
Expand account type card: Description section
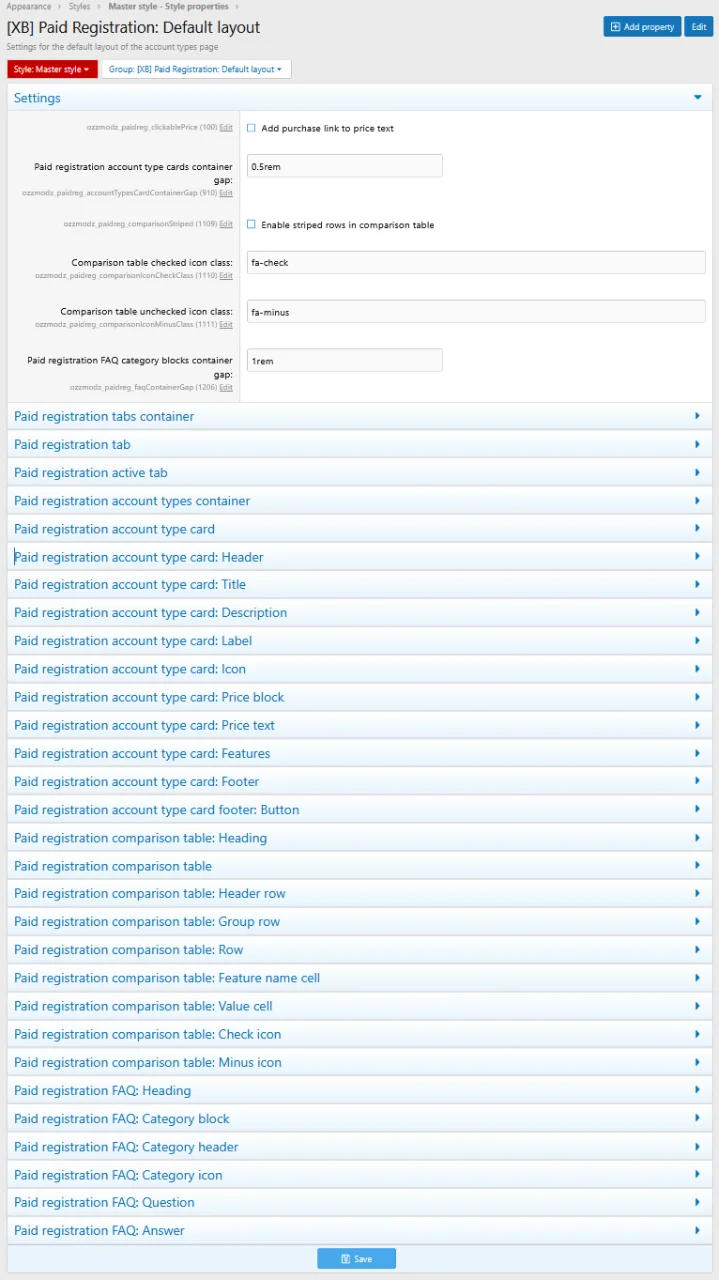pos(360,613)
